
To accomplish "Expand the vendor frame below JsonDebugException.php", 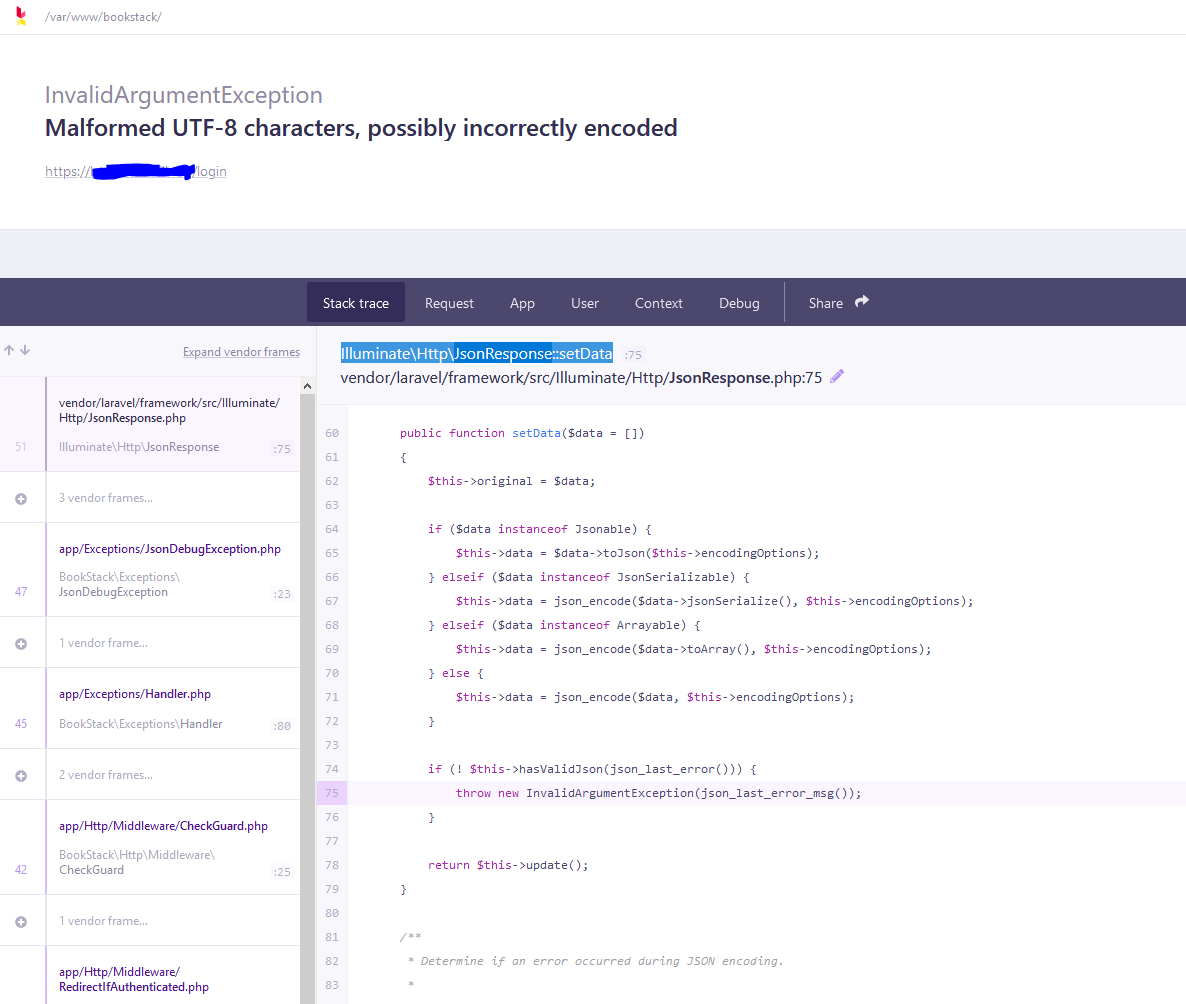I will point(22,642).
